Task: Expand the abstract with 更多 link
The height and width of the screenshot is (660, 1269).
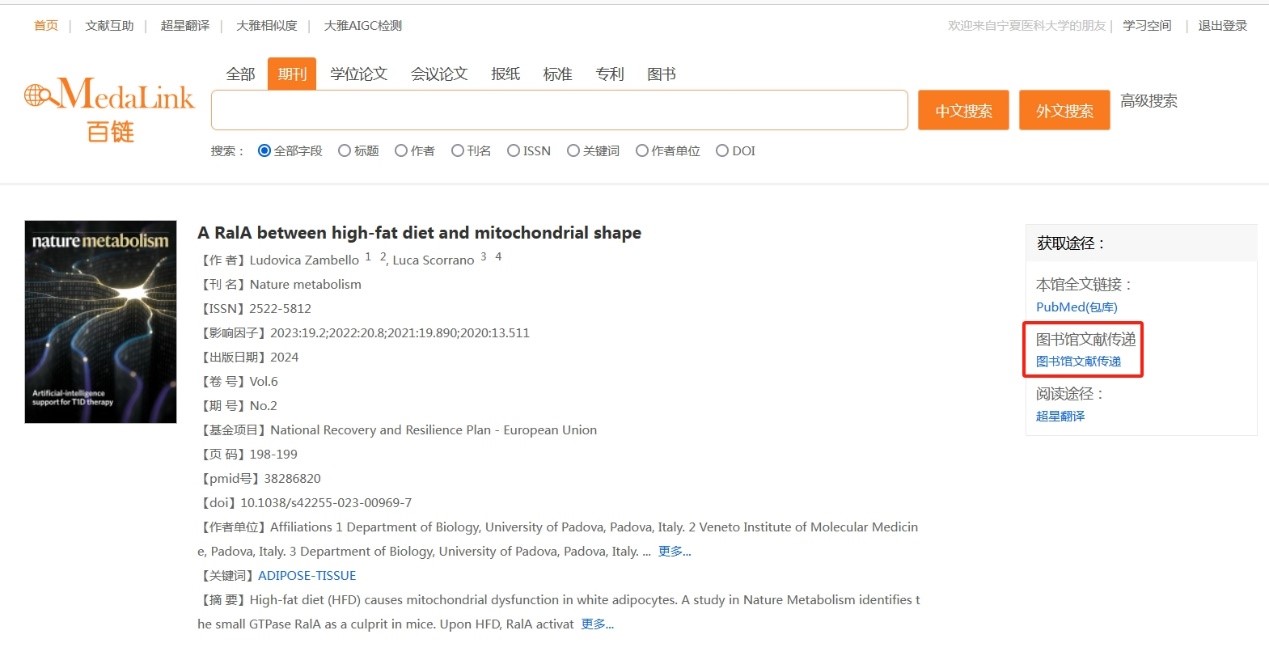Action: tap(597, 624)
